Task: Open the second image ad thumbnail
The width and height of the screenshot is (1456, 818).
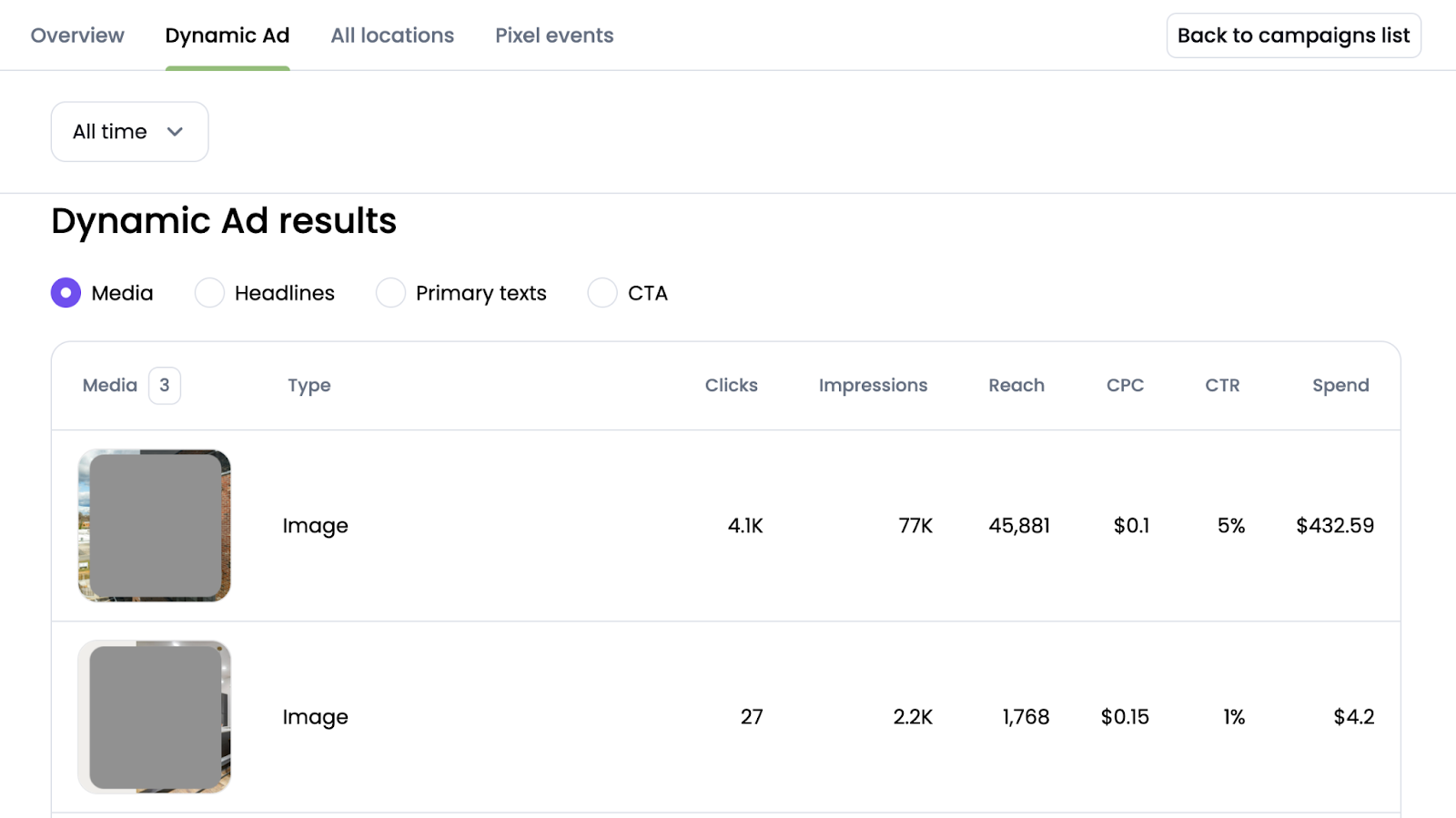Action: [155, 717]
